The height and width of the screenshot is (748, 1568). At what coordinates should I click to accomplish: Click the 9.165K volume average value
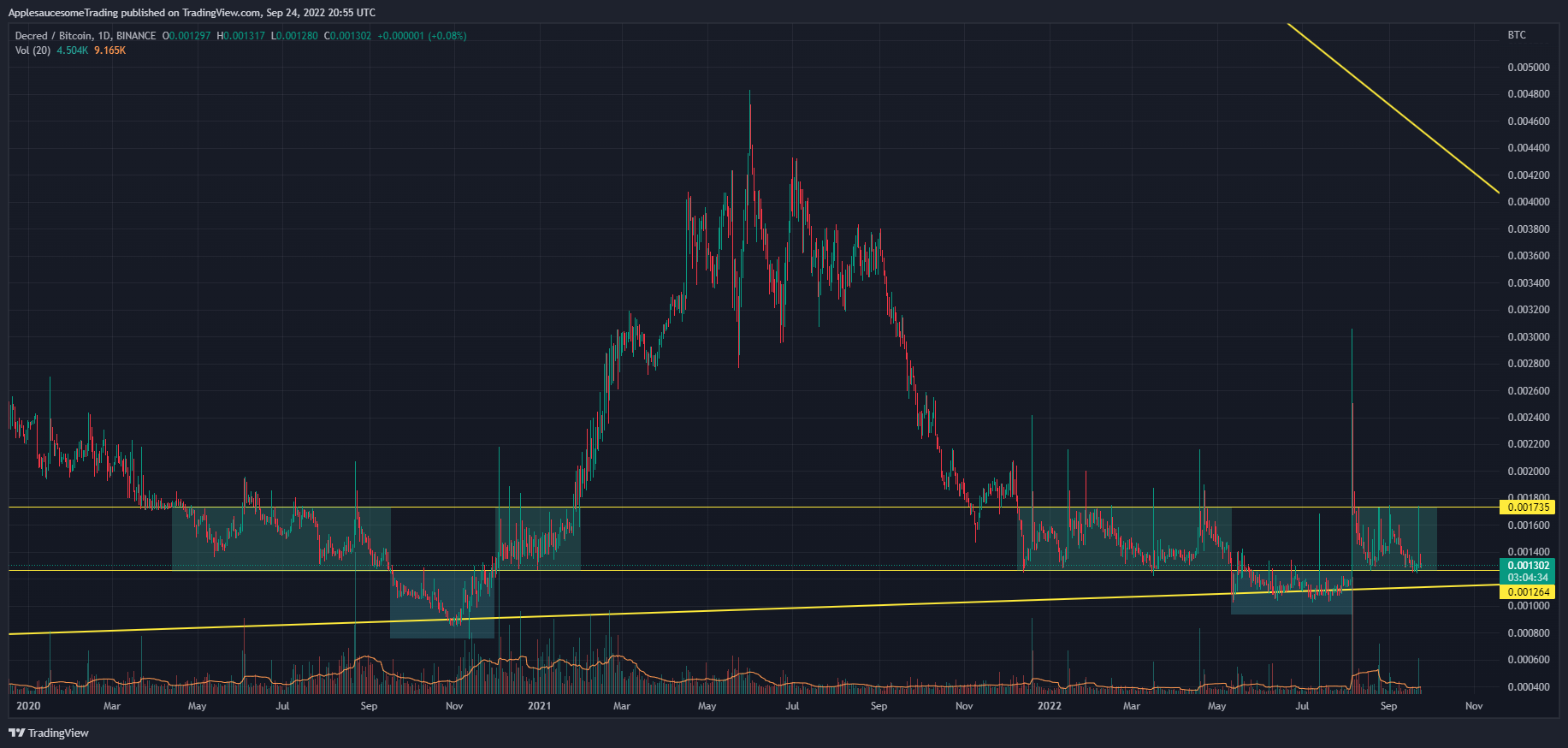(110, 50)
